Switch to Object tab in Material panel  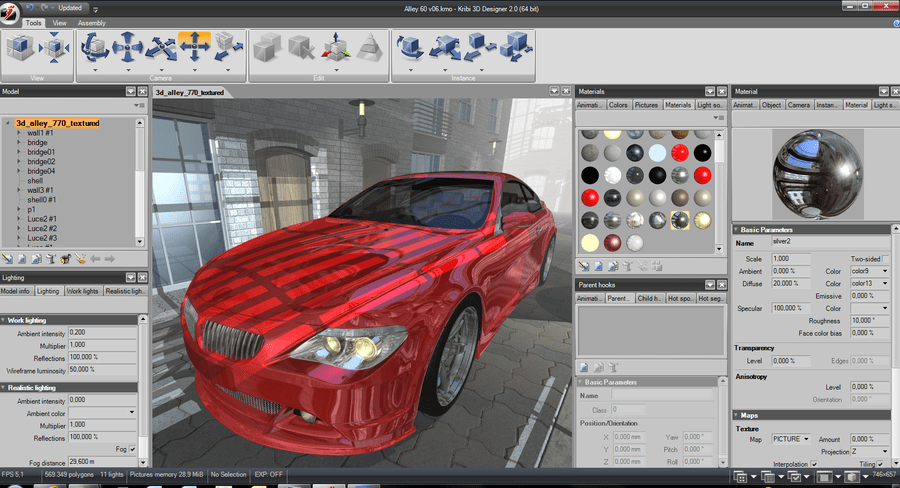pyautogui.click(x=771, y=105)
